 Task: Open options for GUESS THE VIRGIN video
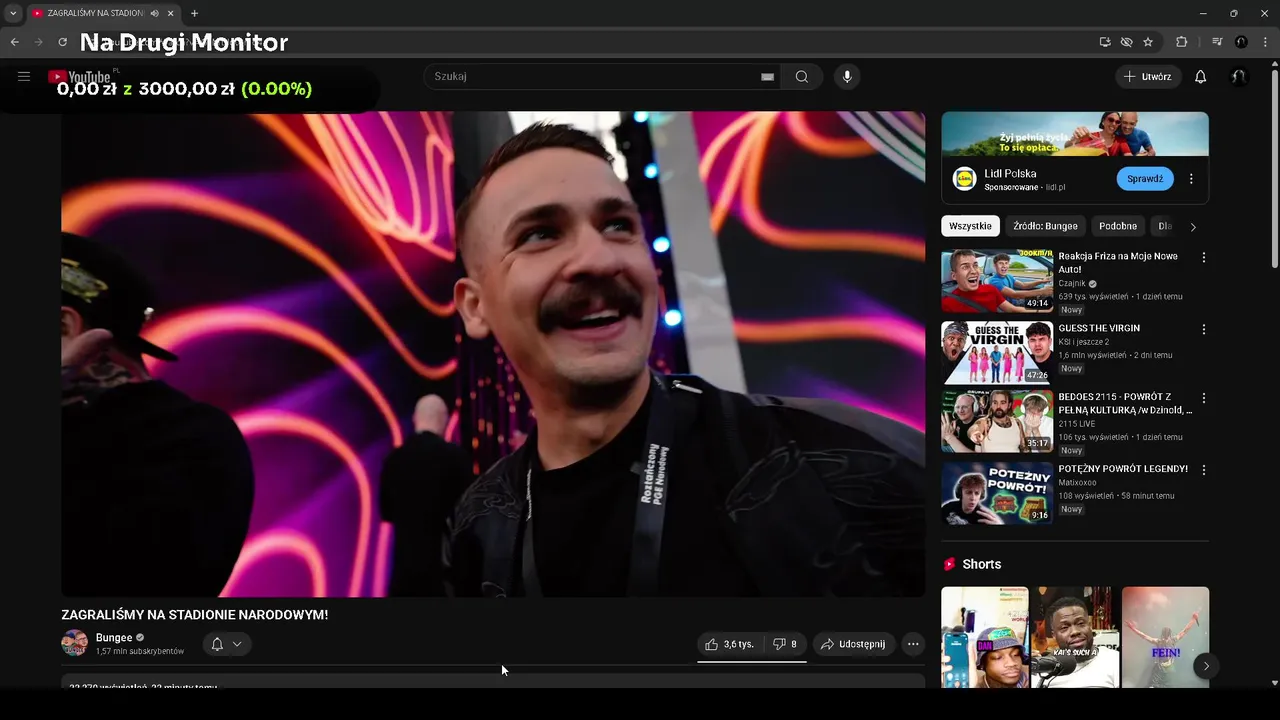(x=1203, y=329)
